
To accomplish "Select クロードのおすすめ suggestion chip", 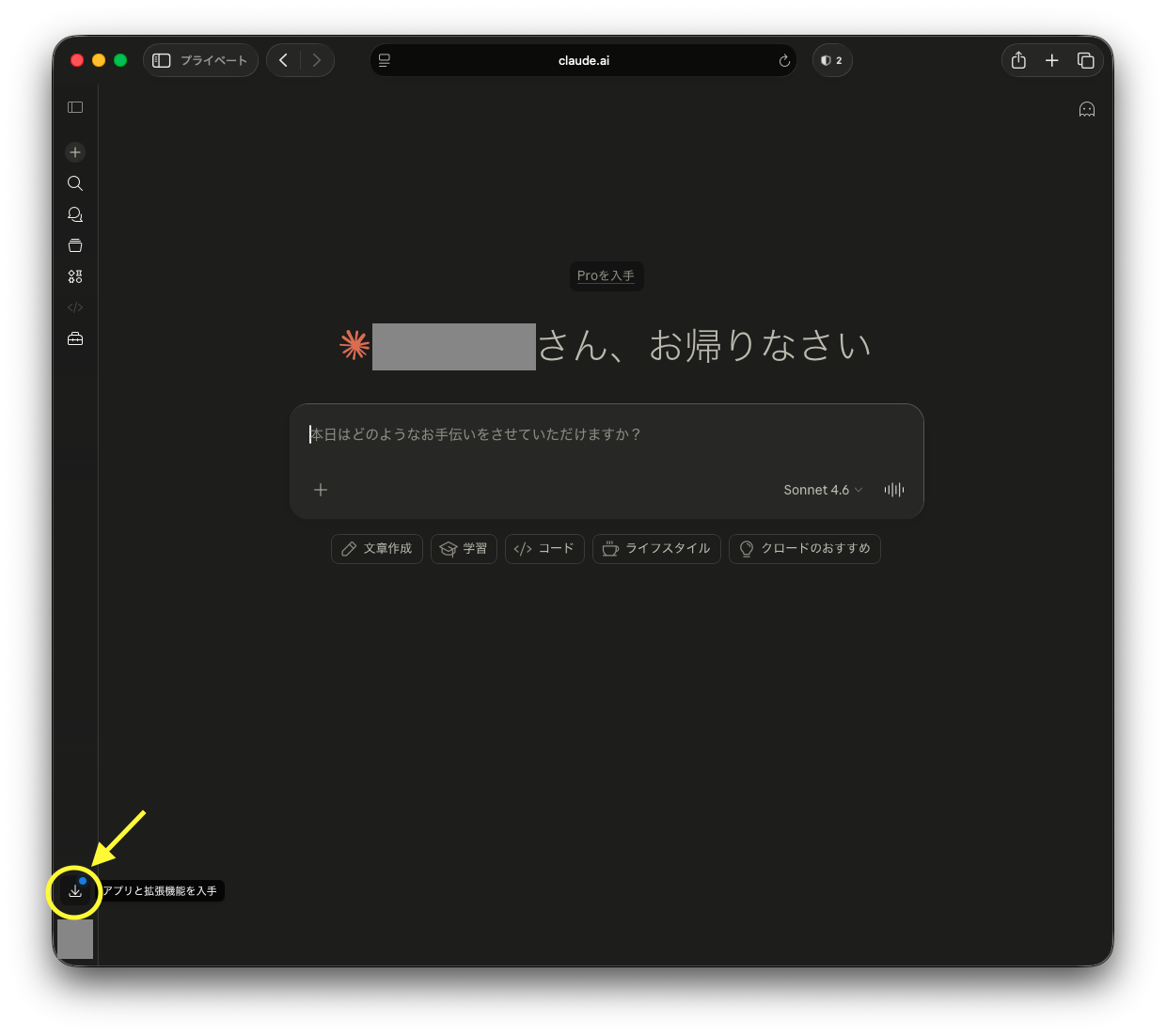I will click(x=805, y=549).
